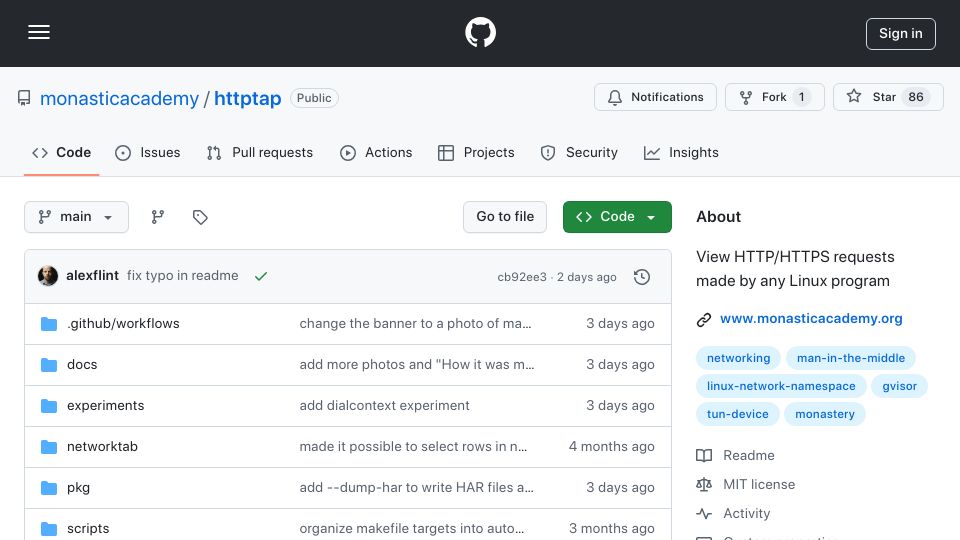Screen dimensions: 960x540
Task: Open the 'fix typo in readme' commit
Action: 182,276
